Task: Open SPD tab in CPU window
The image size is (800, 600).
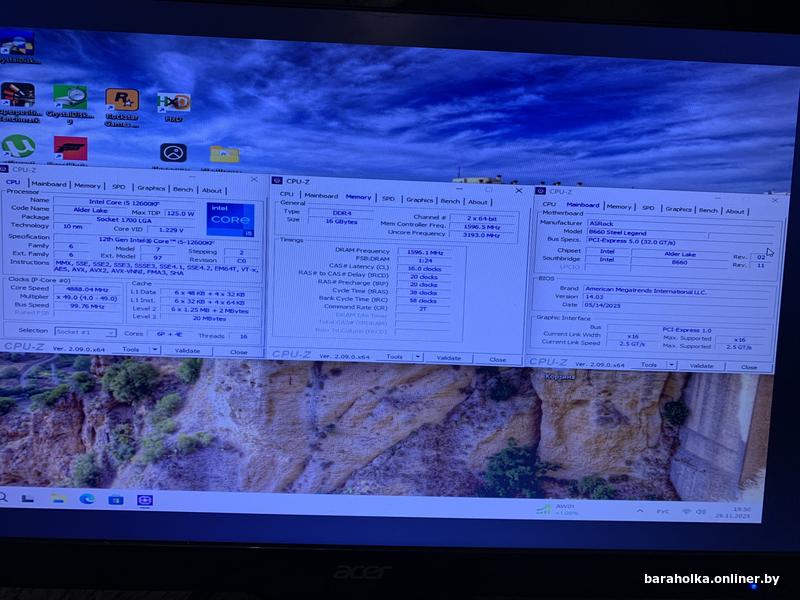Action: pyautogui.click(x=118, y=187)
